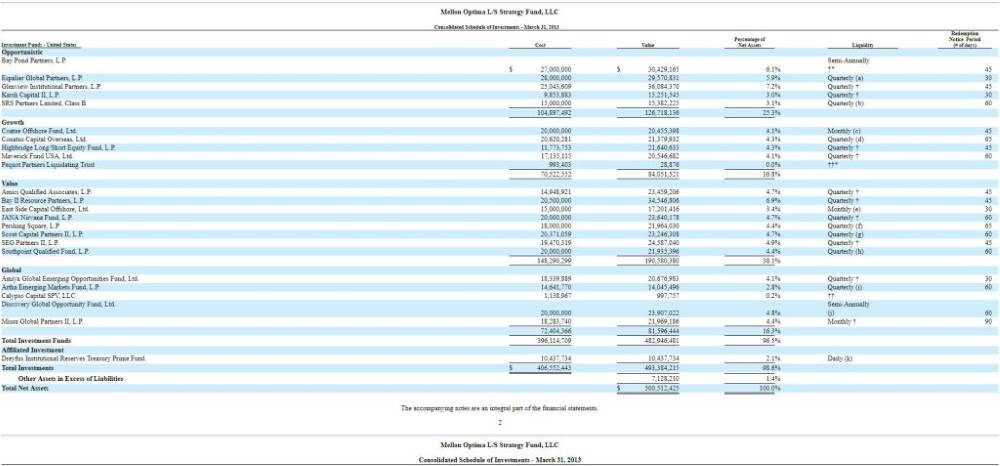The image size is (1000, 466).
Task: Select the '7,128,210' other assets value
Action: 665,379
